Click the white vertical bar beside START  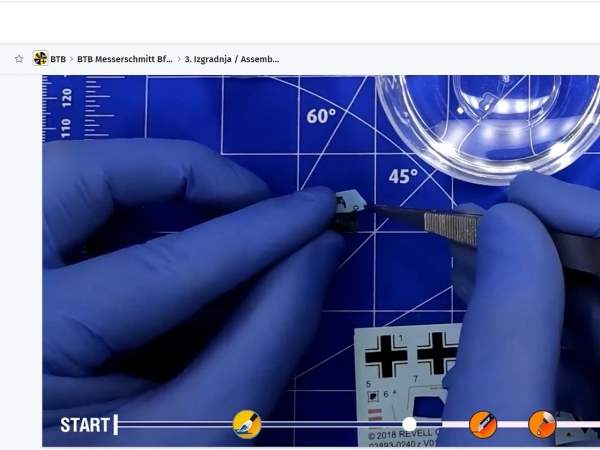point(116,425)
